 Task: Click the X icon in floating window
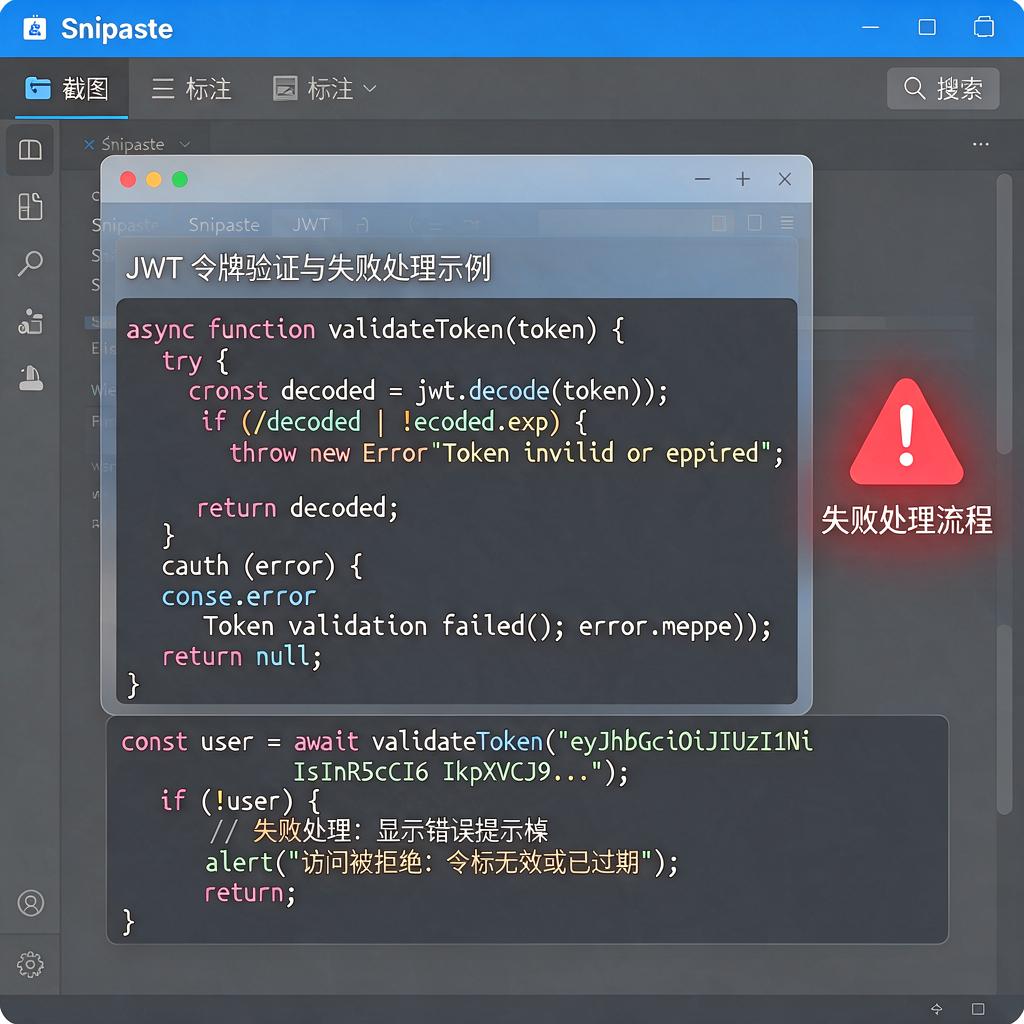(784, 179)
